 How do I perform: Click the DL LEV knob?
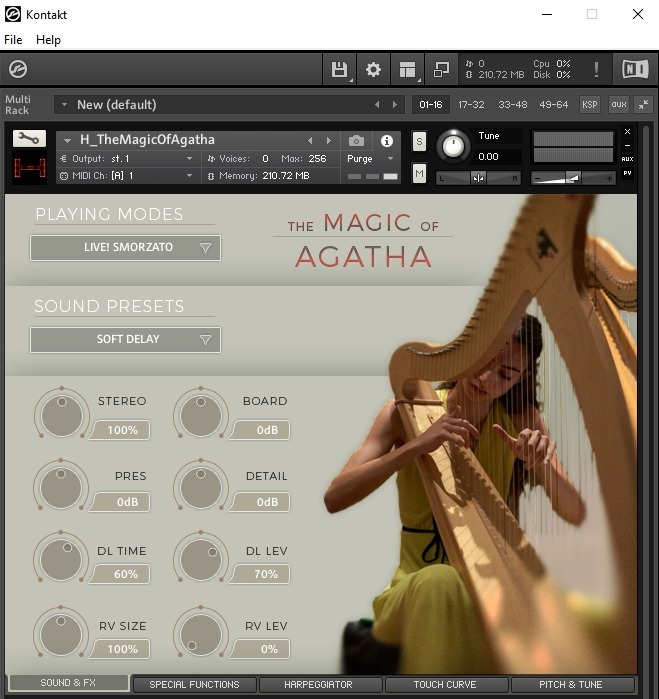click(x=201, y=559)
